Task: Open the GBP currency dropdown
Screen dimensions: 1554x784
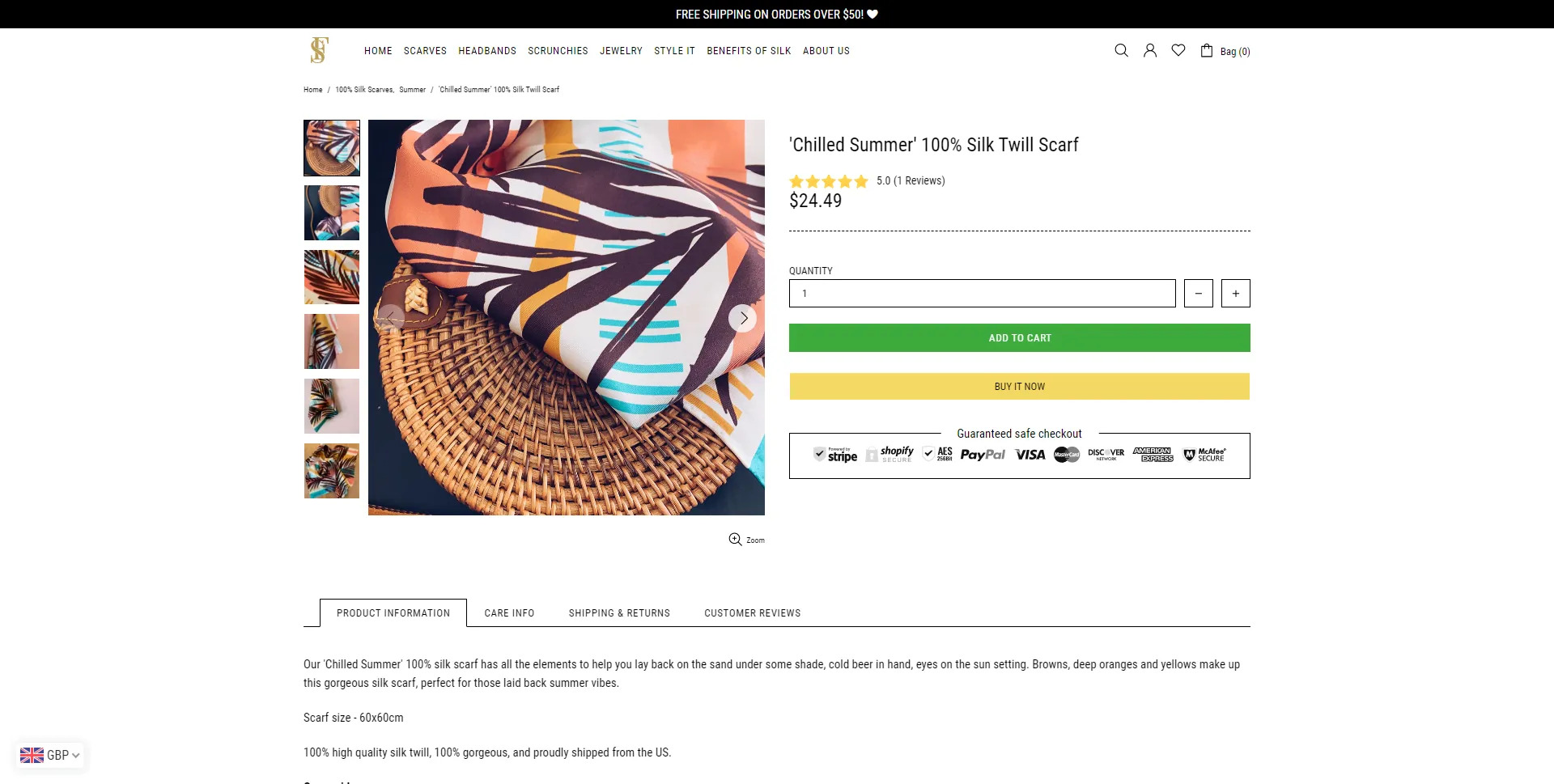Action: [50, 755]
